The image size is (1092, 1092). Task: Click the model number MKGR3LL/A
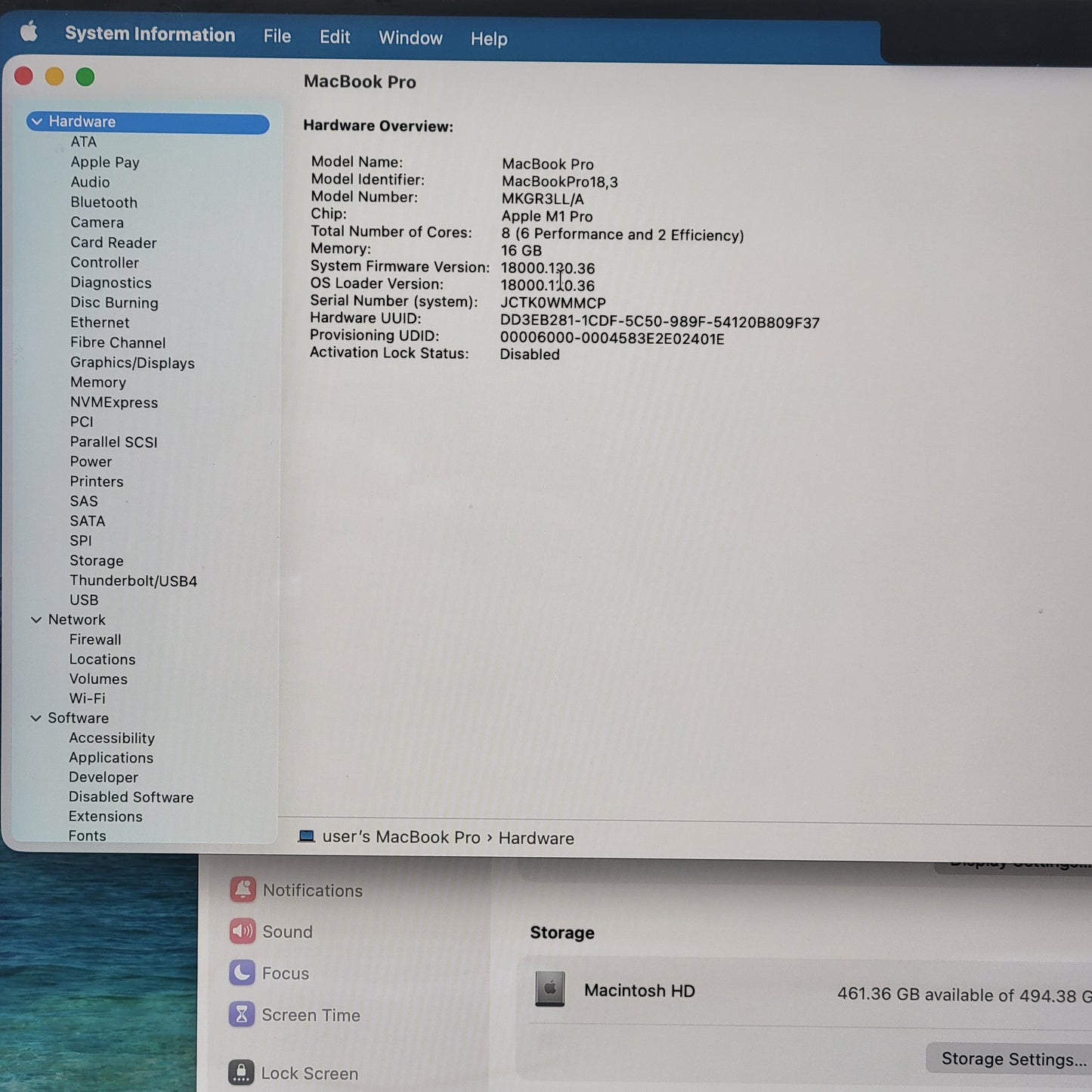[543, 199]
